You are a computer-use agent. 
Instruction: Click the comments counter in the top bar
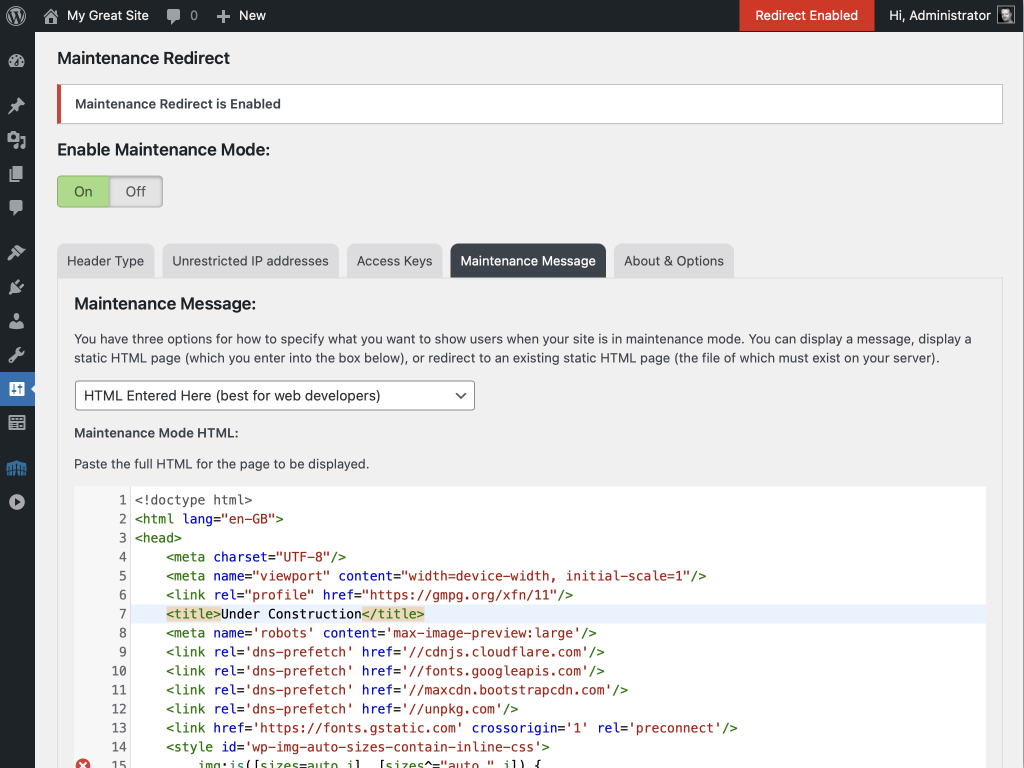click(182, 15)
